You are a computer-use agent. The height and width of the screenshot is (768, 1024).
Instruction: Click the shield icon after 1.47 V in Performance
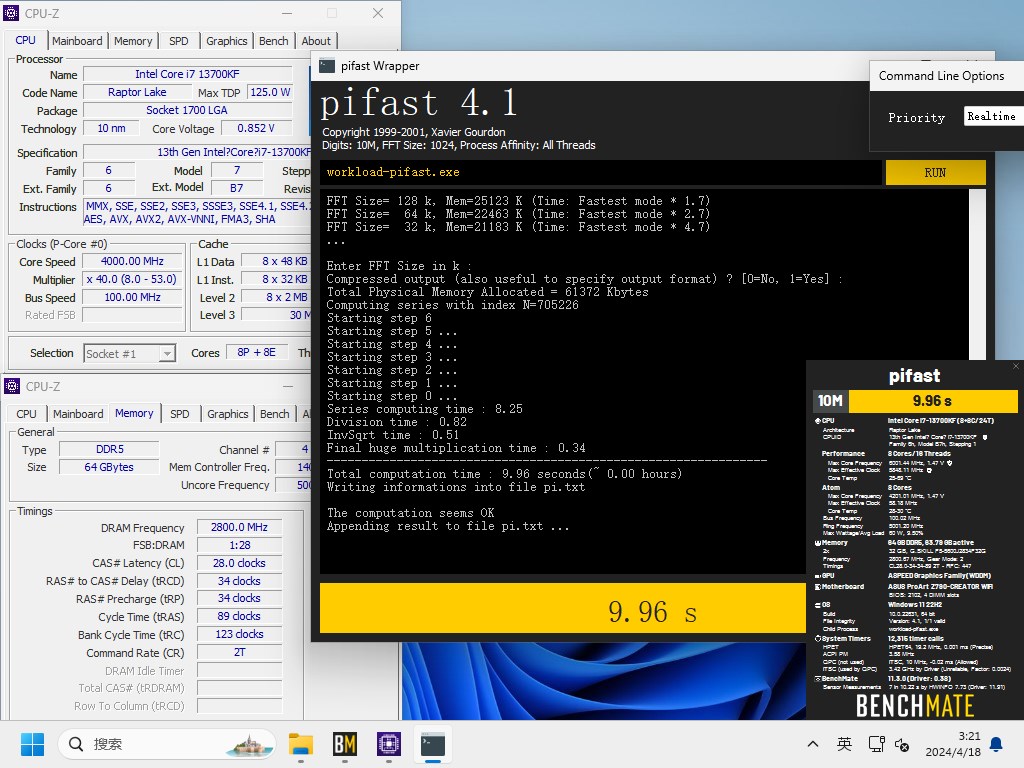pos(950,463)
